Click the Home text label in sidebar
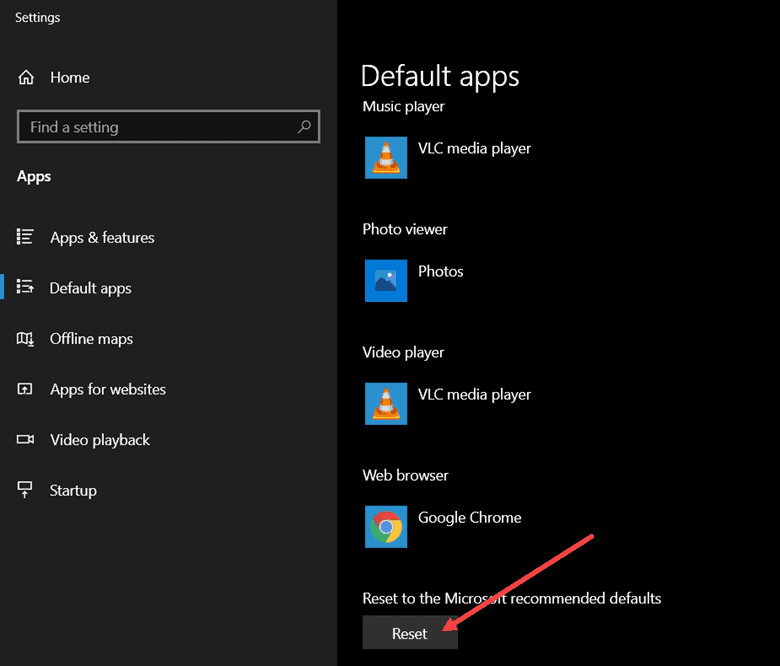This screenshot has height=666, width=780. point(70,78)
